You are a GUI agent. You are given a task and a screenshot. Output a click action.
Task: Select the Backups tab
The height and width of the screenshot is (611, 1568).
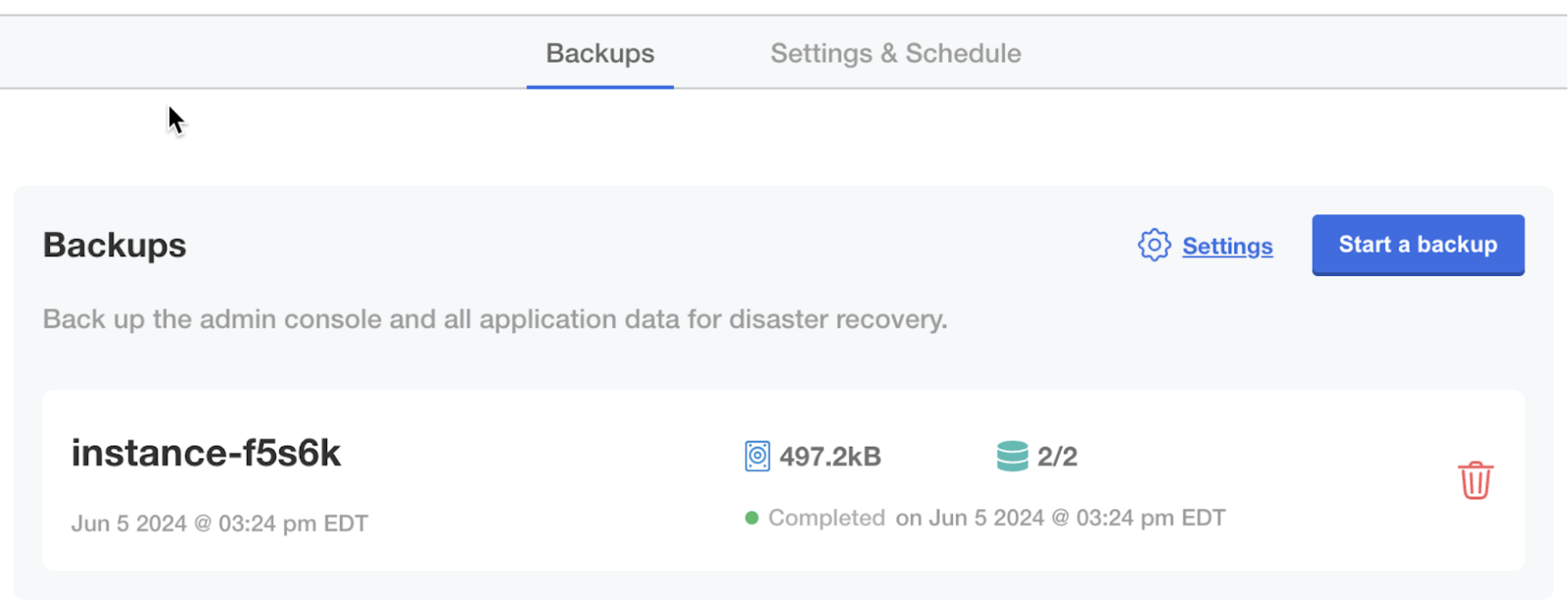(600, 53)
